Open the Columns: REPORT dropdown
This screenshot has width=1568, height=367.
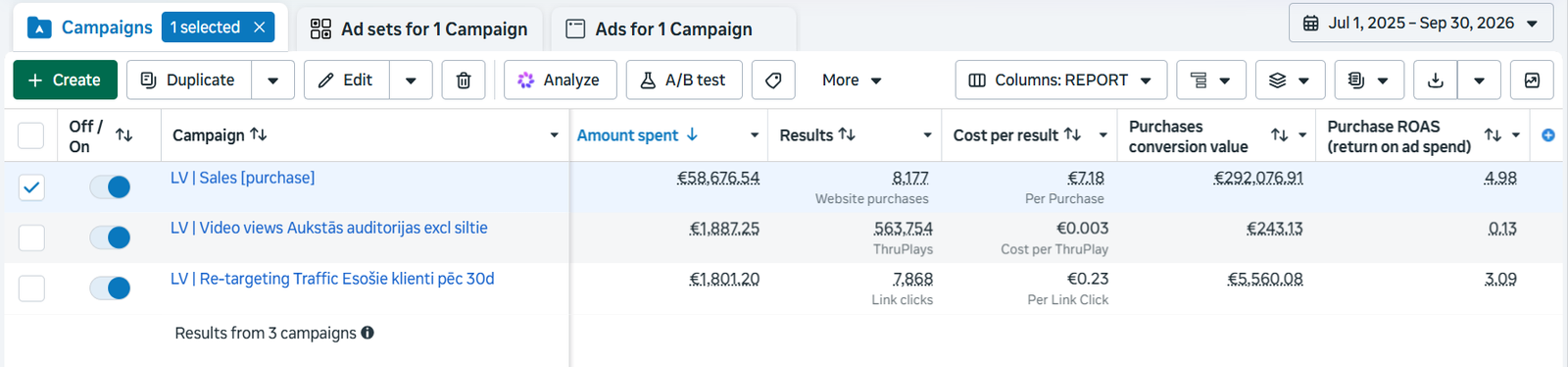pyautogui.click(x=1060, y=80)
